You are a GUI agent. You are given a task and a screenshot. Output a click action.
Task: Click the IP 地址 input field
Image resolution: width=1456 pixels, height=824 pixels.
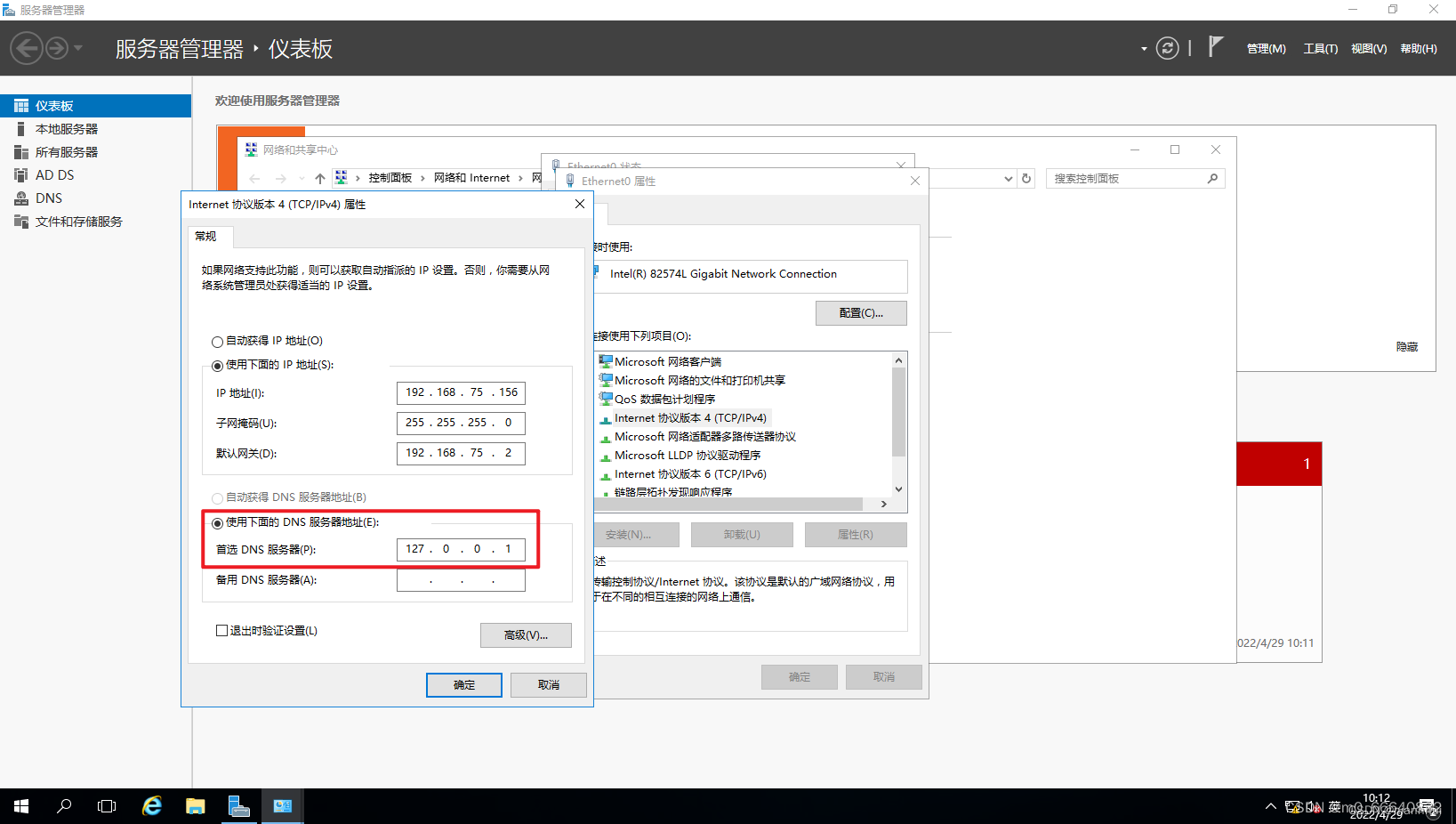point(461,392)
